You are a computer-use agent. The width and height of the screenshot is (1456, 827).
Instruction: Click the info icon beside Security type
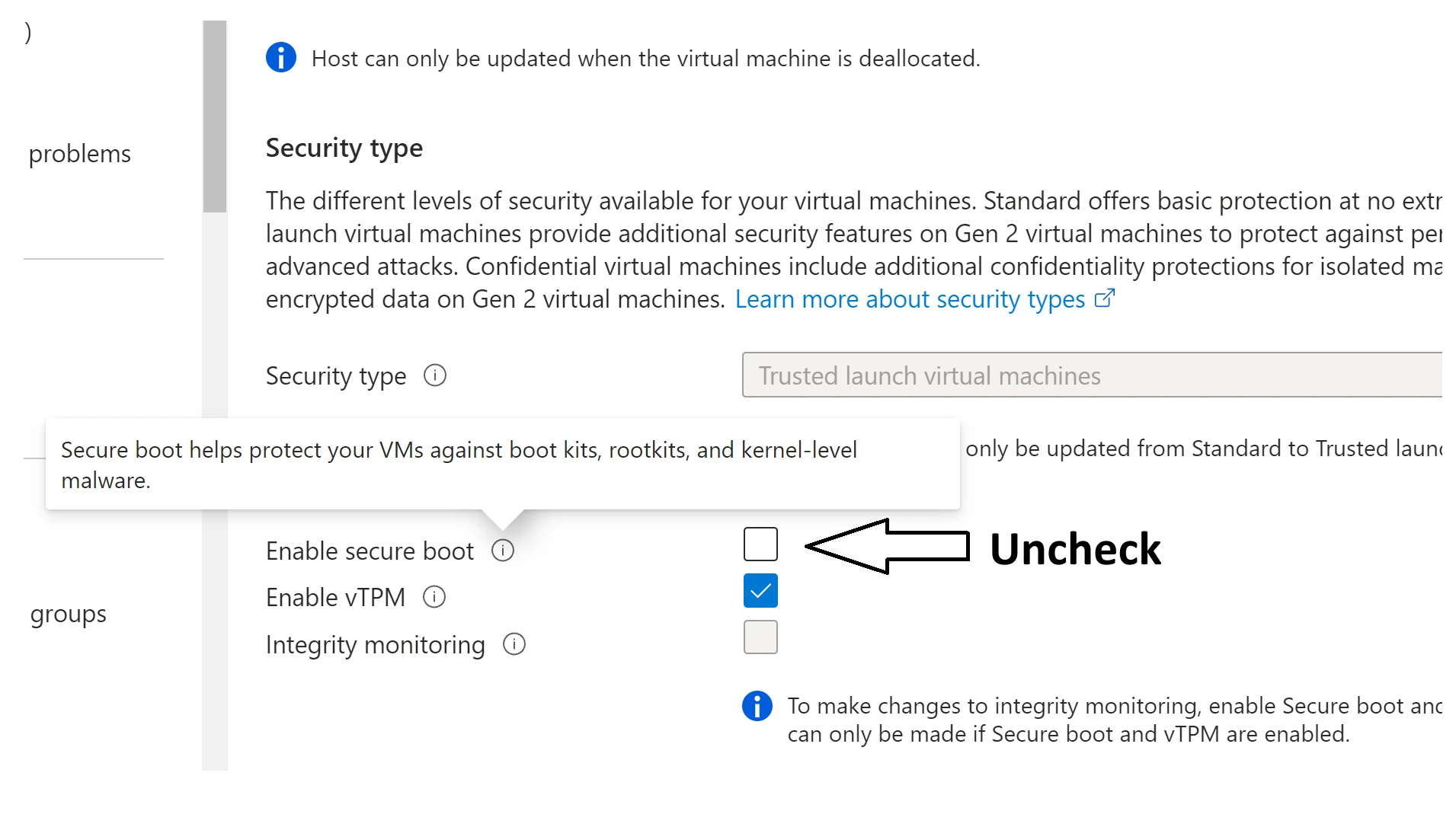pos(434,375)
